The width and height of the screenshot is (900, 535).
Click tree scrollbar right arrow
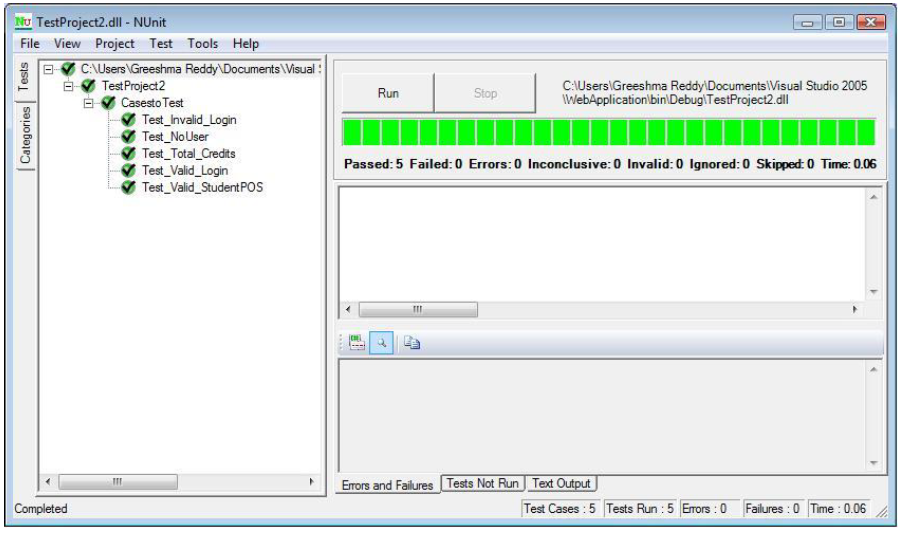(x=312, y=482)
